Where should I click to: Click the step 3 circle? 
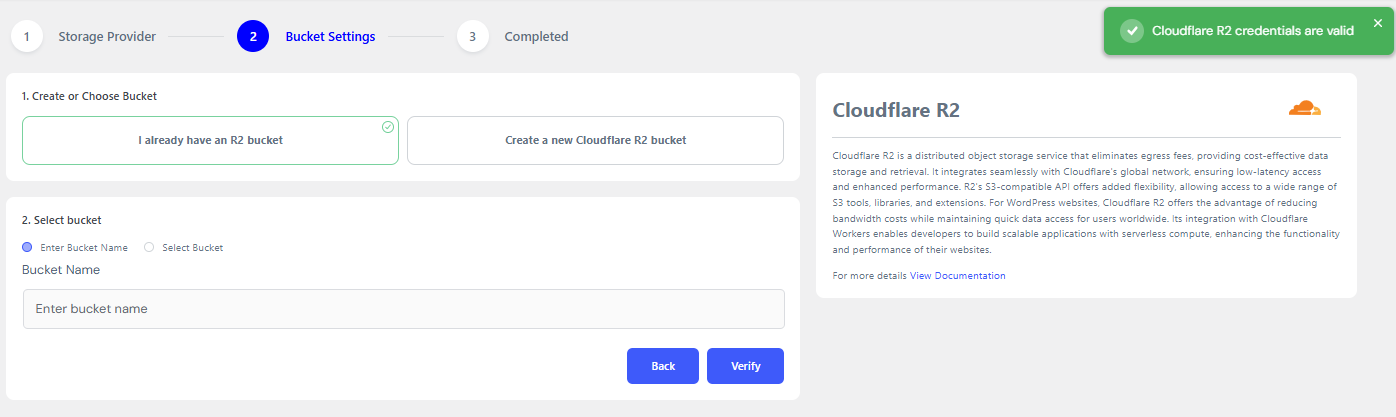(472, 37)
